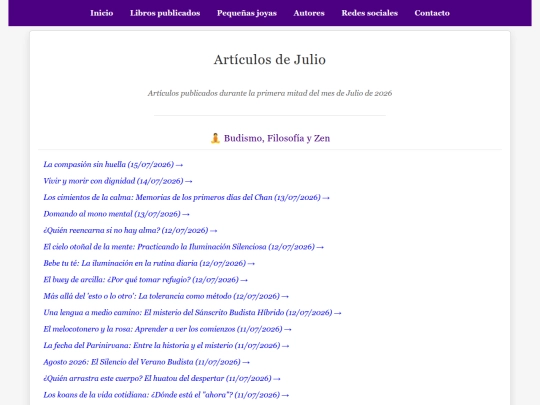Open article La compasión sin huella
540x405 pixels.
(x=113, y=165)
